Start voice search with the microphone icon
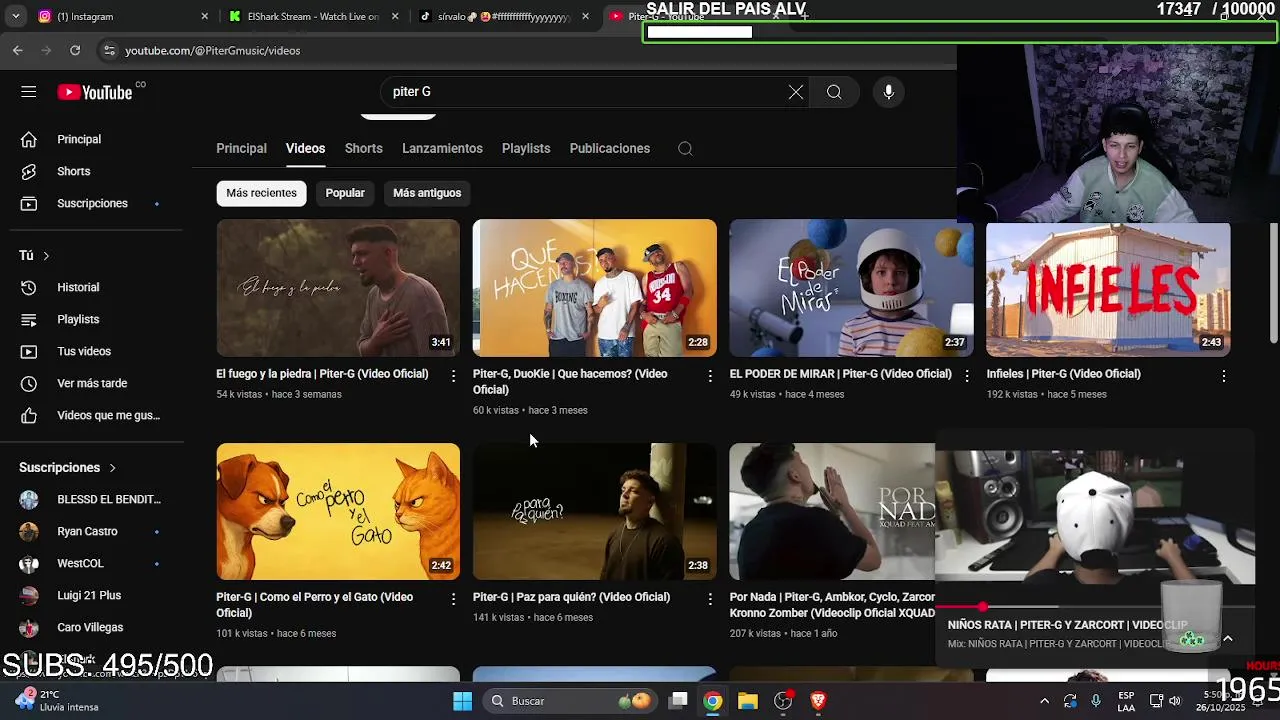 click(888, 92)
